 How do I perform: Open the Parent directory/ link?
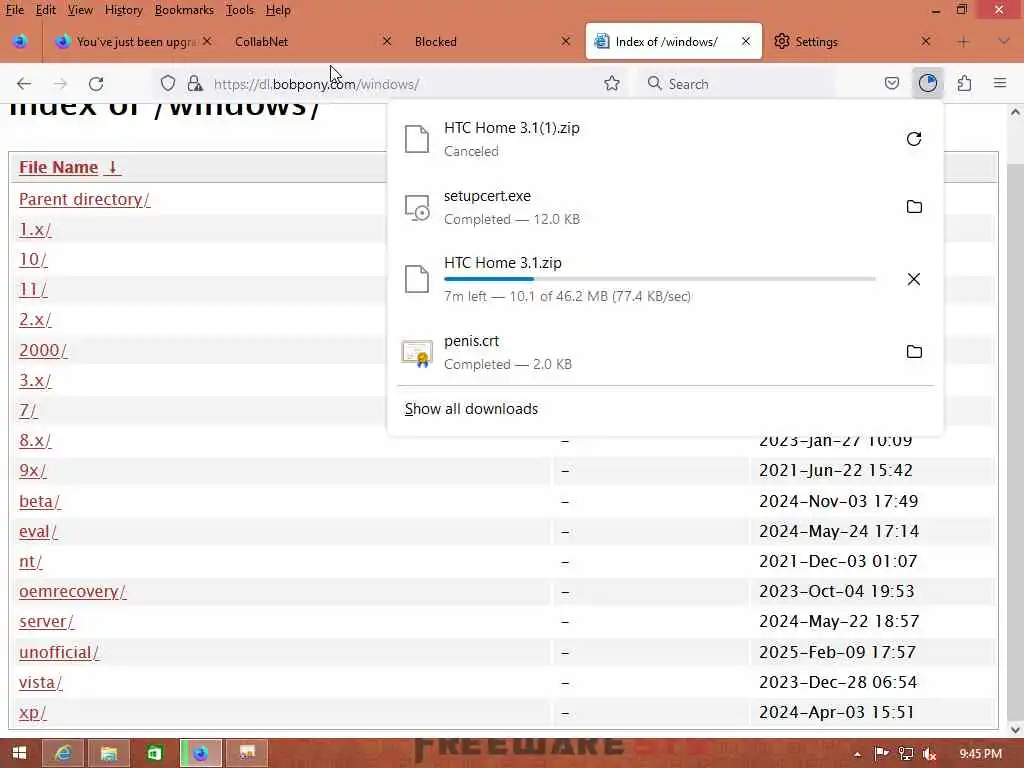point(84,199)
